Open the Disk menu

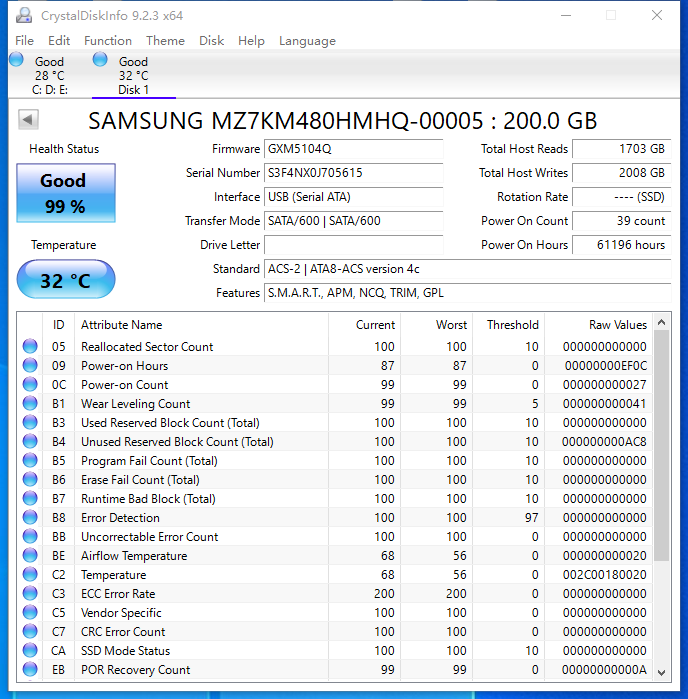tap(211, 41)
